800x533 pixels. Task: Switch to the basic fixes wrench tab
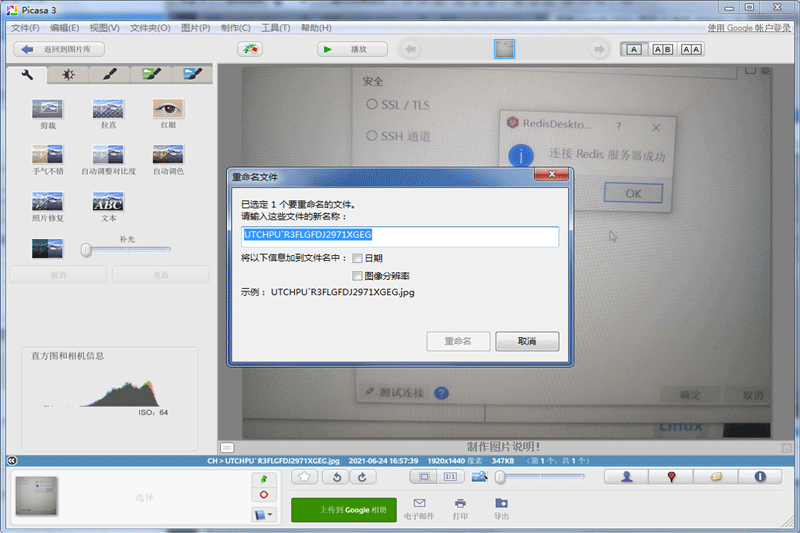point(28,74)
